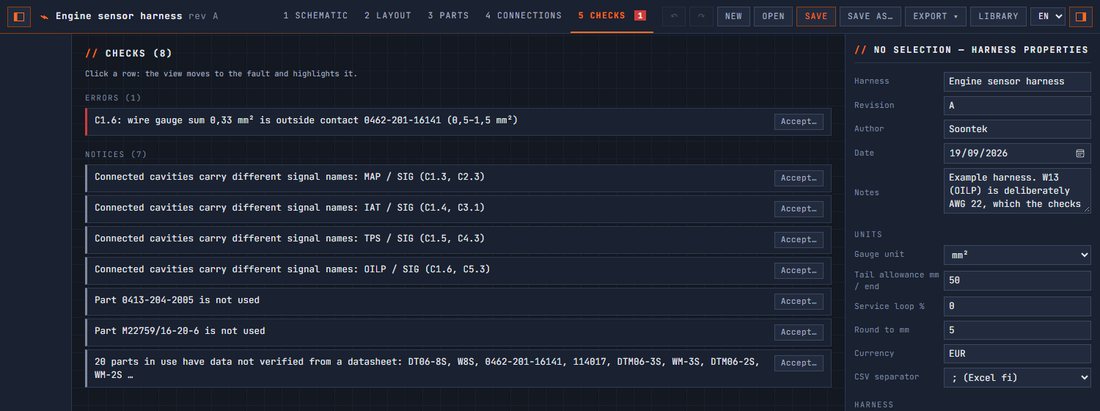Image resolution: width=1100 pixels, height=411 pixels.
Task: Accept the Part 0413-204-2005 notice
Action: pyautogui.click(x=798, y=302)
